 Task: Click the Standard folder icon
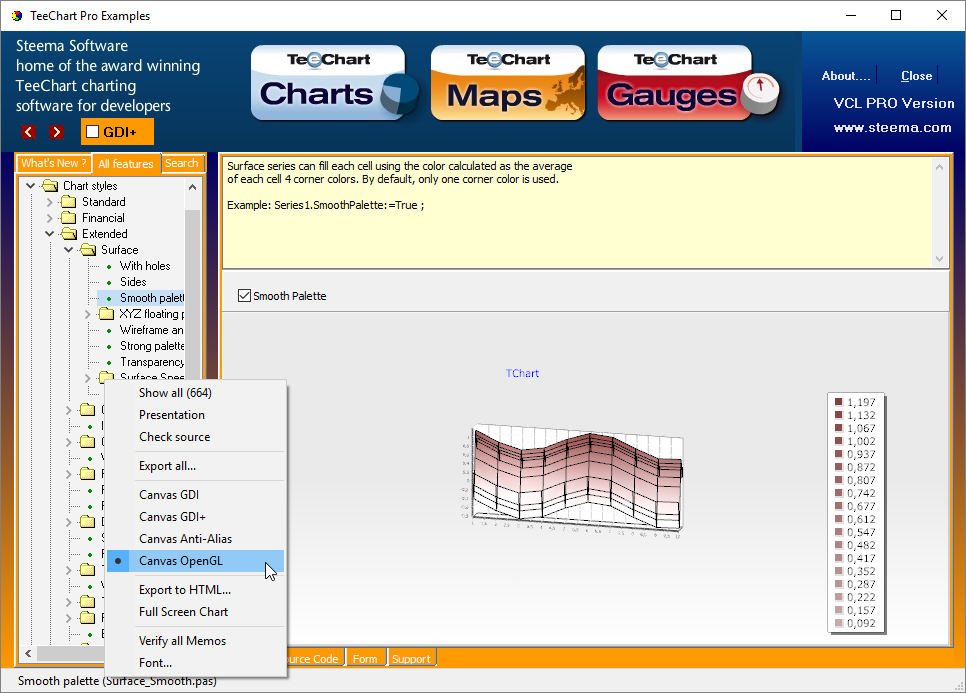coord(68,201)
